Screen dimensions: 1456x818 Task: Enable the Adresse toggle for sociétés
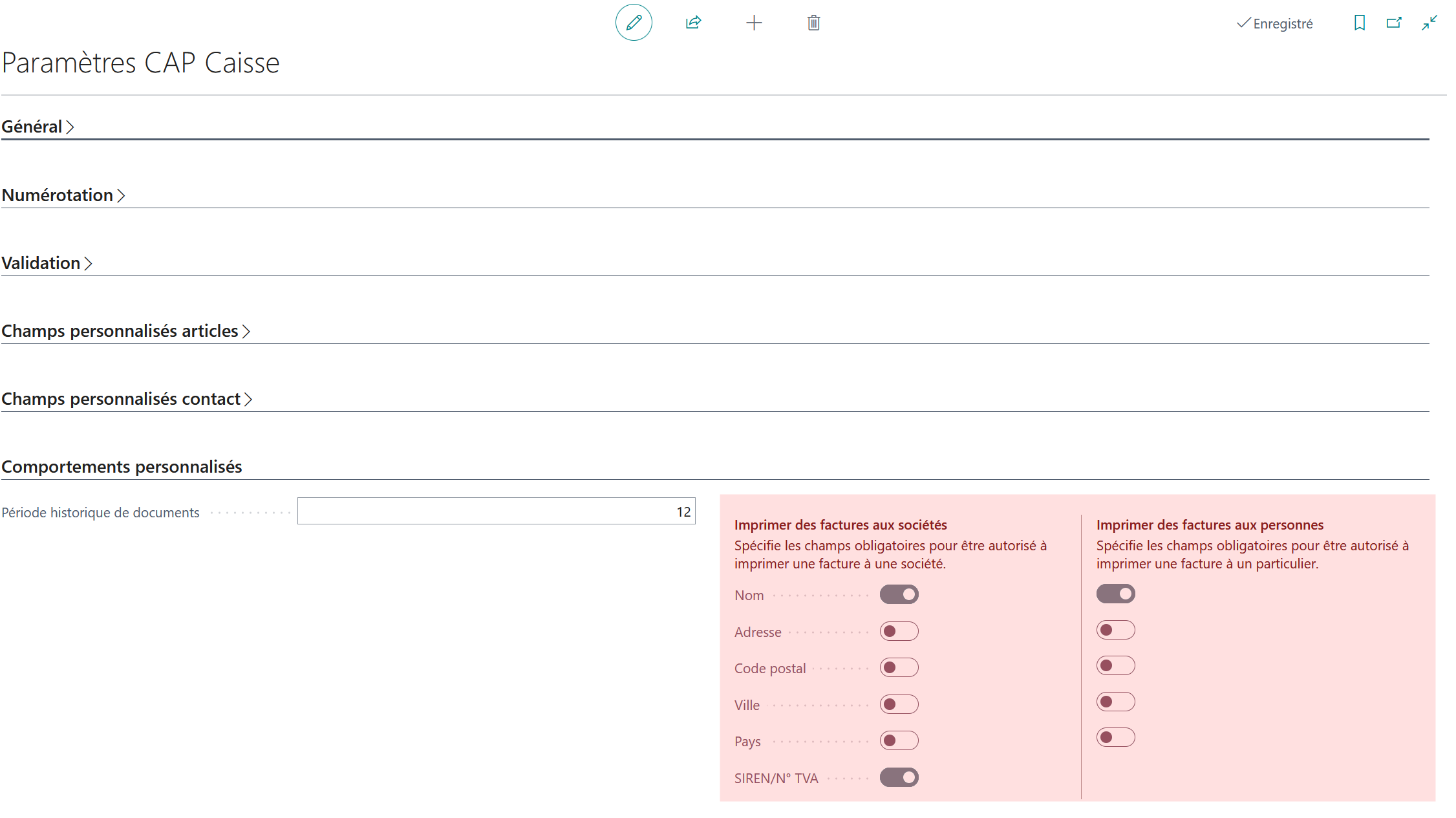899,631
